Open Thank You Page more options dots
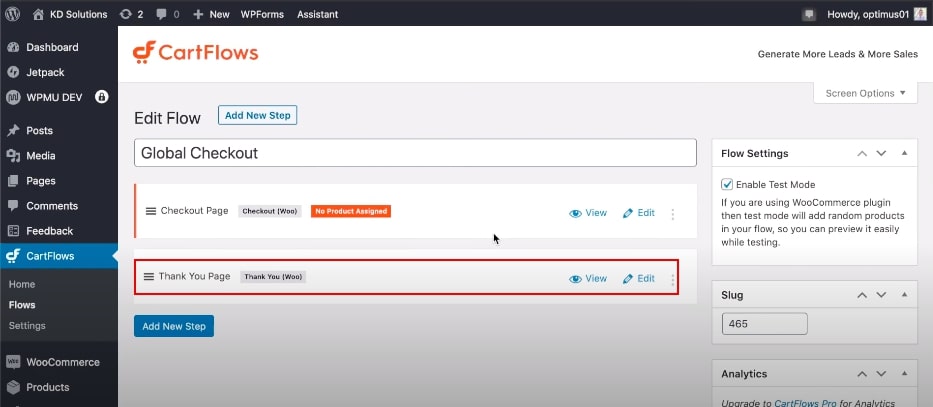 pos(672,280)
